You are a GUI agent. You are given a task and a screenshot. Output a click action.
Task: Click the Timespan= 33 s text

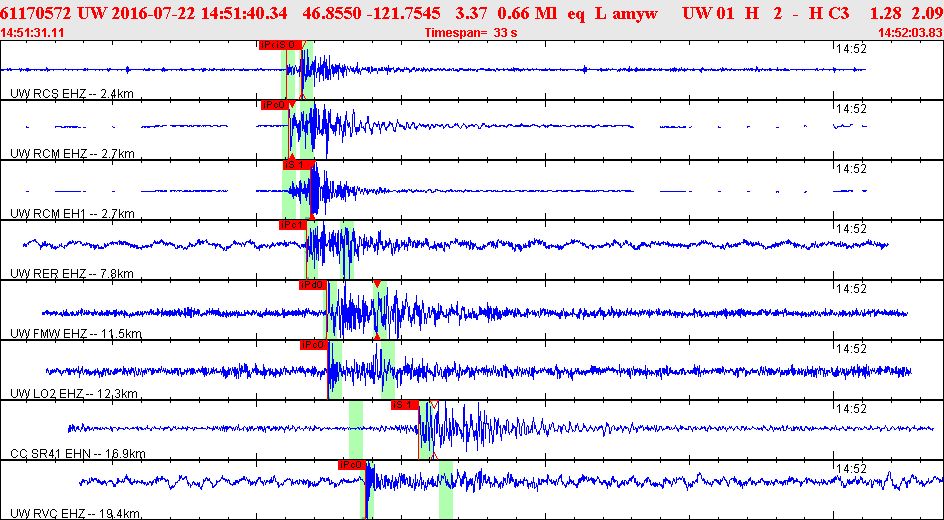471,33
